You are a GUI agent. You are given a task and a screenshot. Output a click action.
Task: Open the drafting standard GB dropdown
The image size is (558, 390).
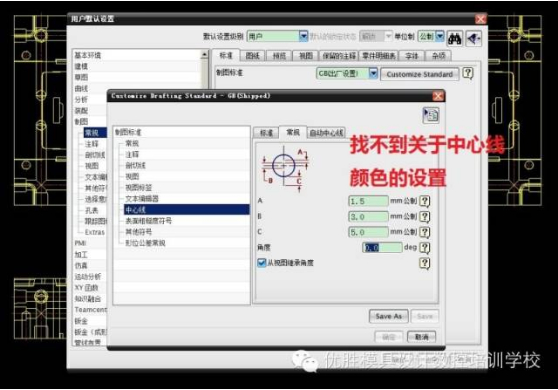[x=373, y=74]
